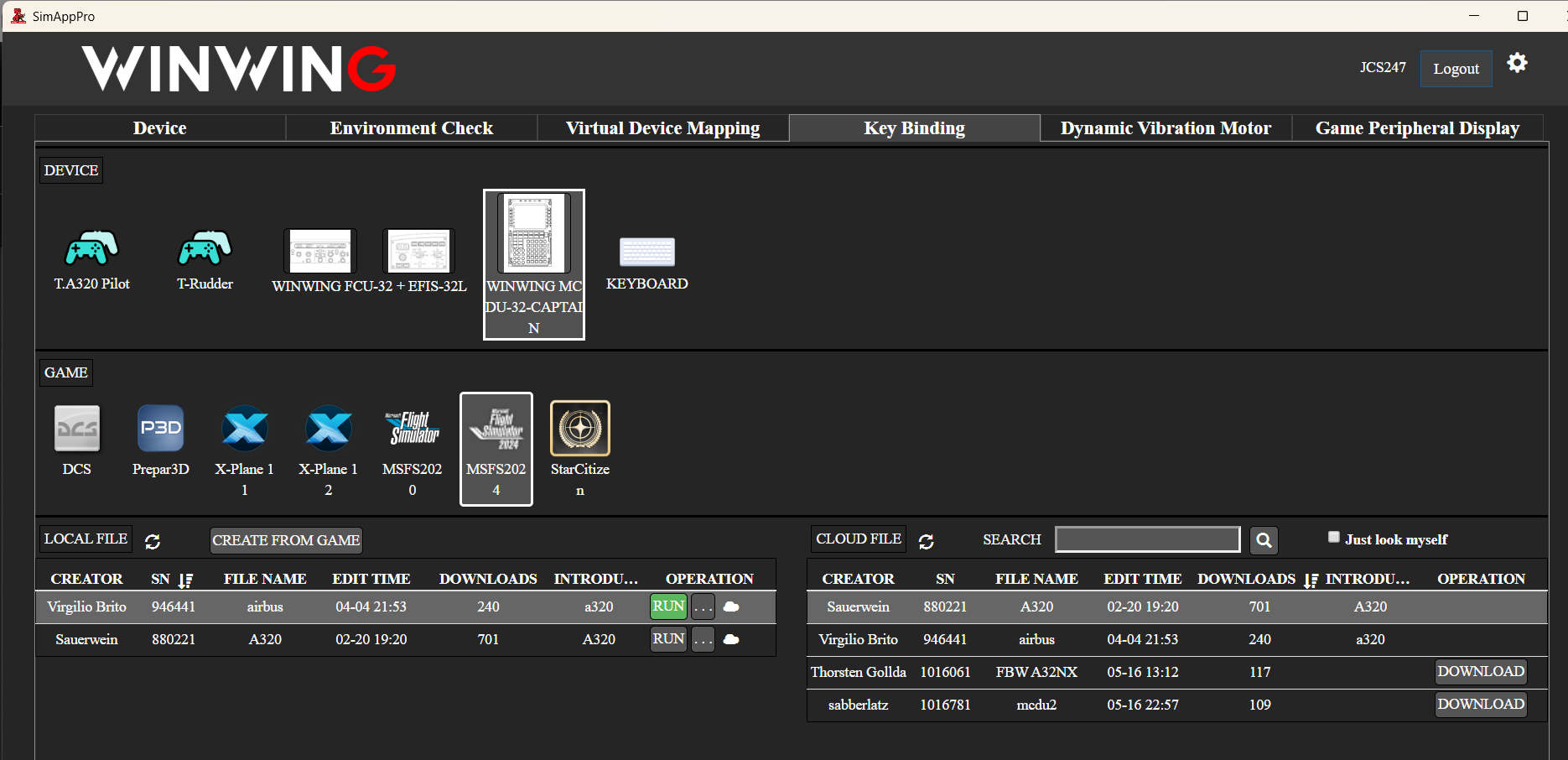This screenshot has height=760, width=1568.
Task: Click the WINWING logo
Action: tap(239, 68)
